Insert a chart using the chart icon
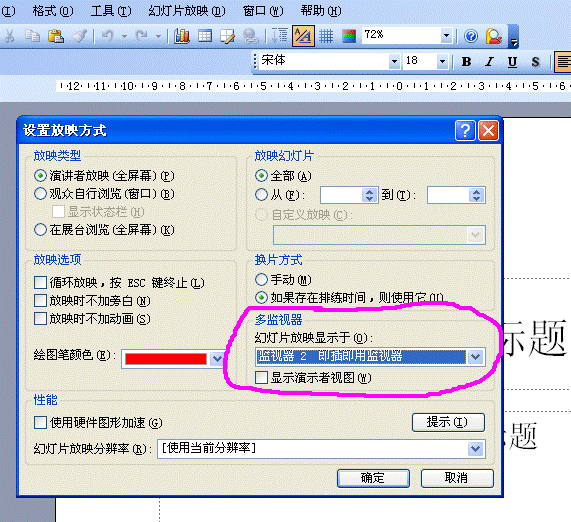The height and width of the screenshot is (522, 571). pyautogui.click(x=181, y=36)
